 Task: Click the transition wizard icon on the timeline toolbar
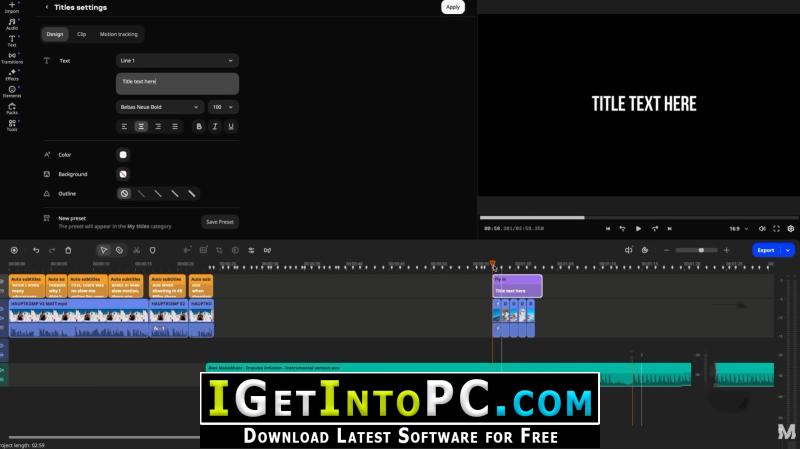[x=267, y=250]
